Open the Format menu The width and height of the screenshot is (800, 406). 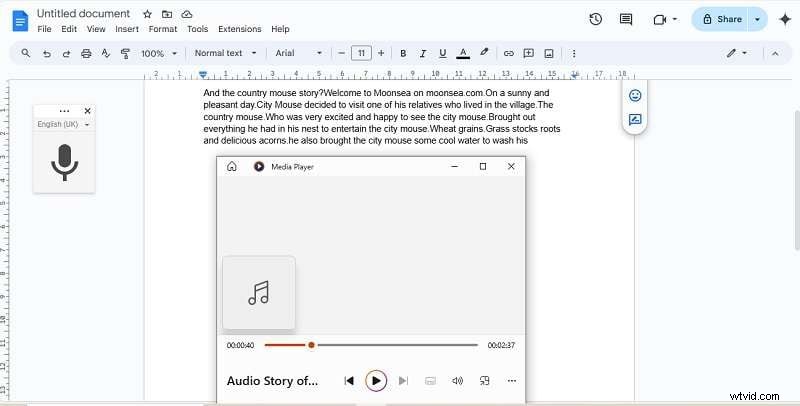163,29
